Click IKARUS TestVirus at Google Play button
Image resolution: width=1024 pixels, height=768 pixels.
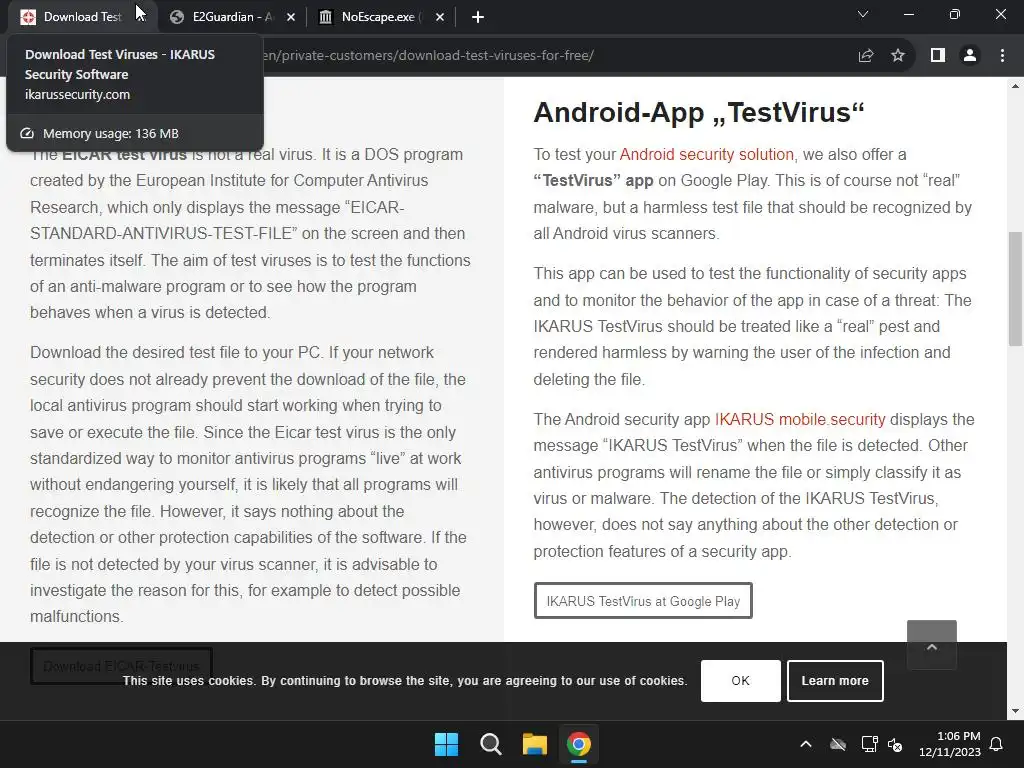click(643, 601)
